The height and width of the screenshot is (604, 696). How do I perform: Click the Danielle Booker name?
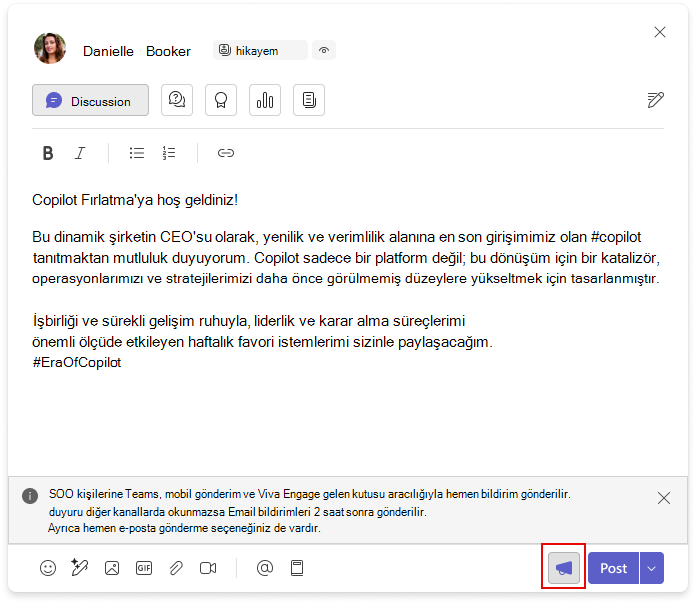click(137, 51)
